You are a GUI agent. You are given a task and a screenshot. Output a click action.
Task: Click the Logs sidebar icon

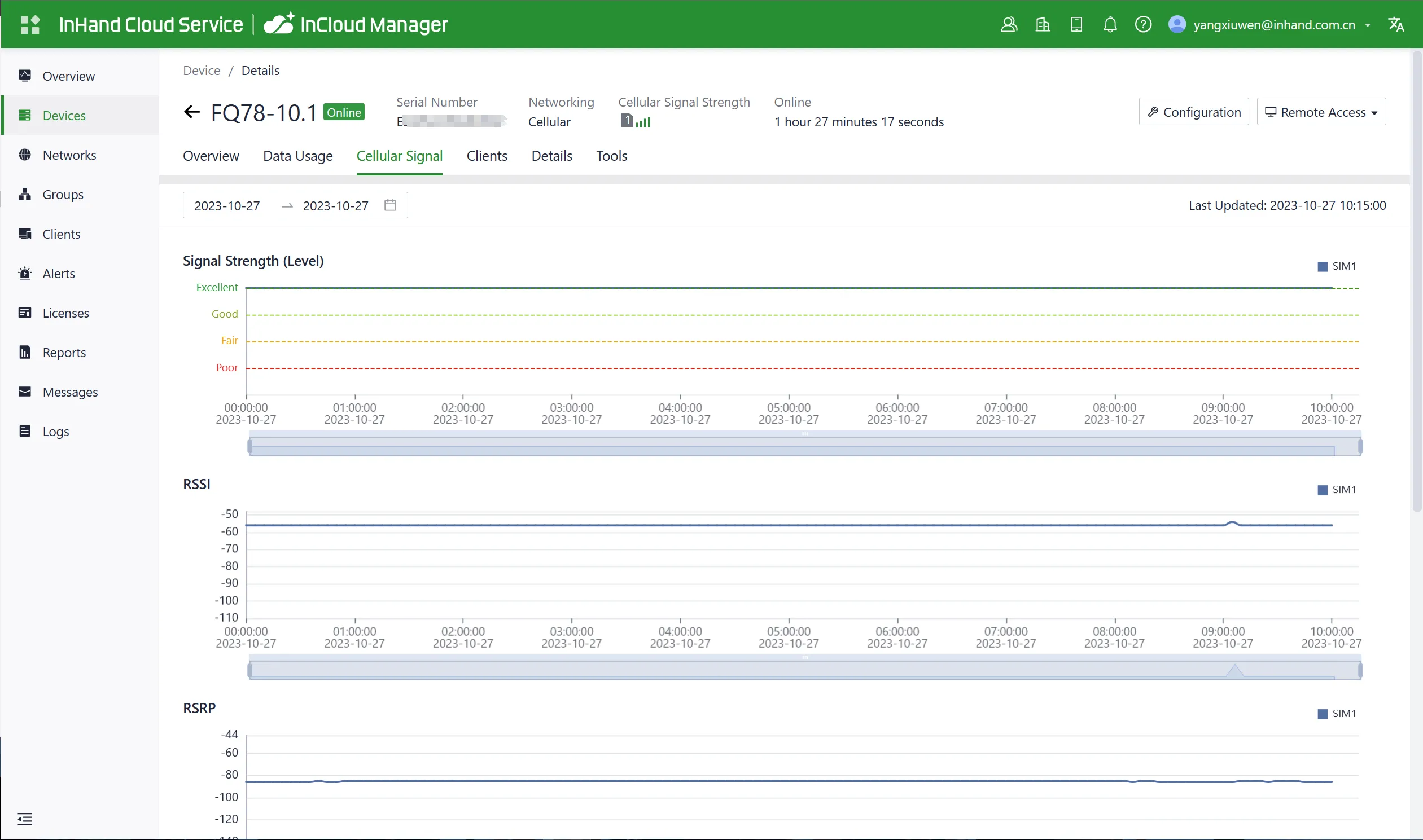click(x=25, y=432)
